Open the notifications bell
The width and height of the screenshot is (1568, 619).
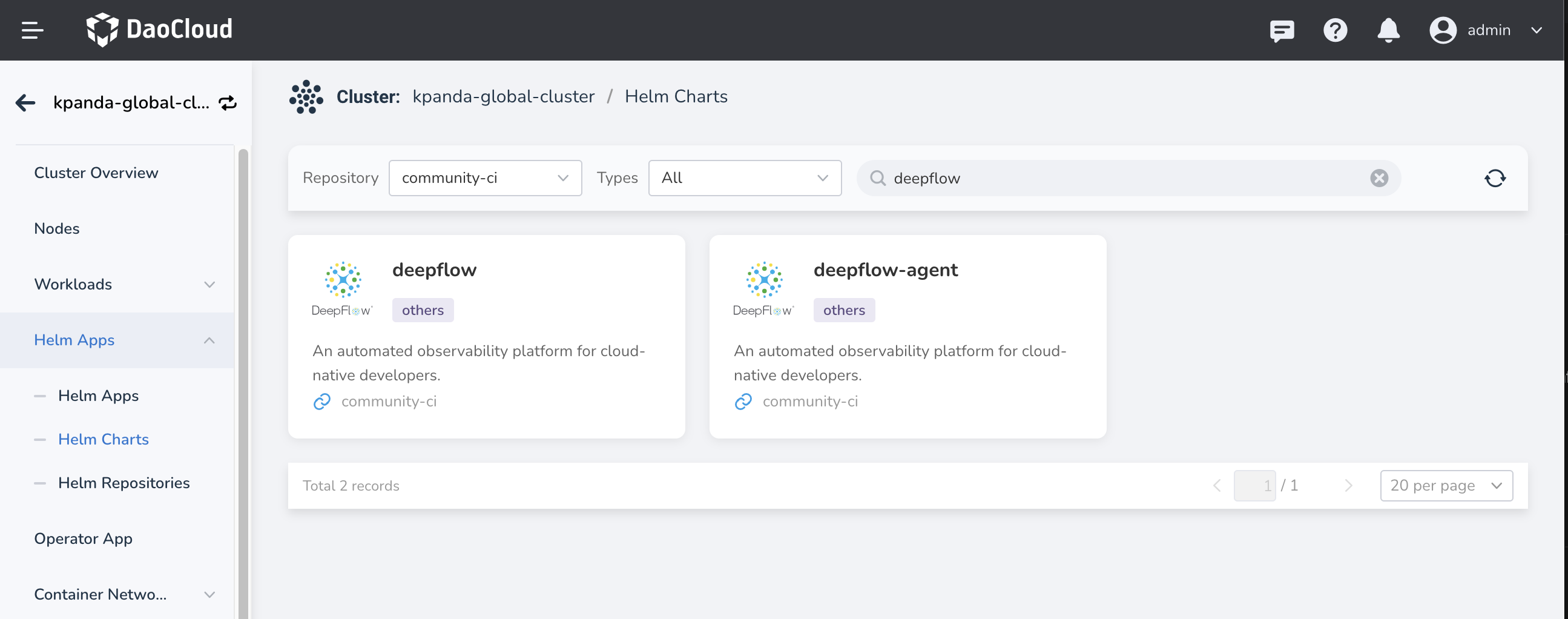click(1388, 30)
